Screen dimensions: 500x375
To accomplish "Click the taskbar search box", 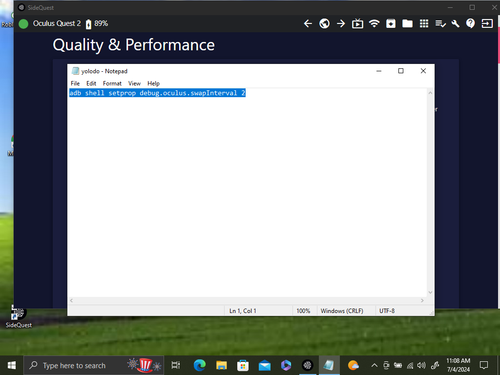I will point(93,365).
